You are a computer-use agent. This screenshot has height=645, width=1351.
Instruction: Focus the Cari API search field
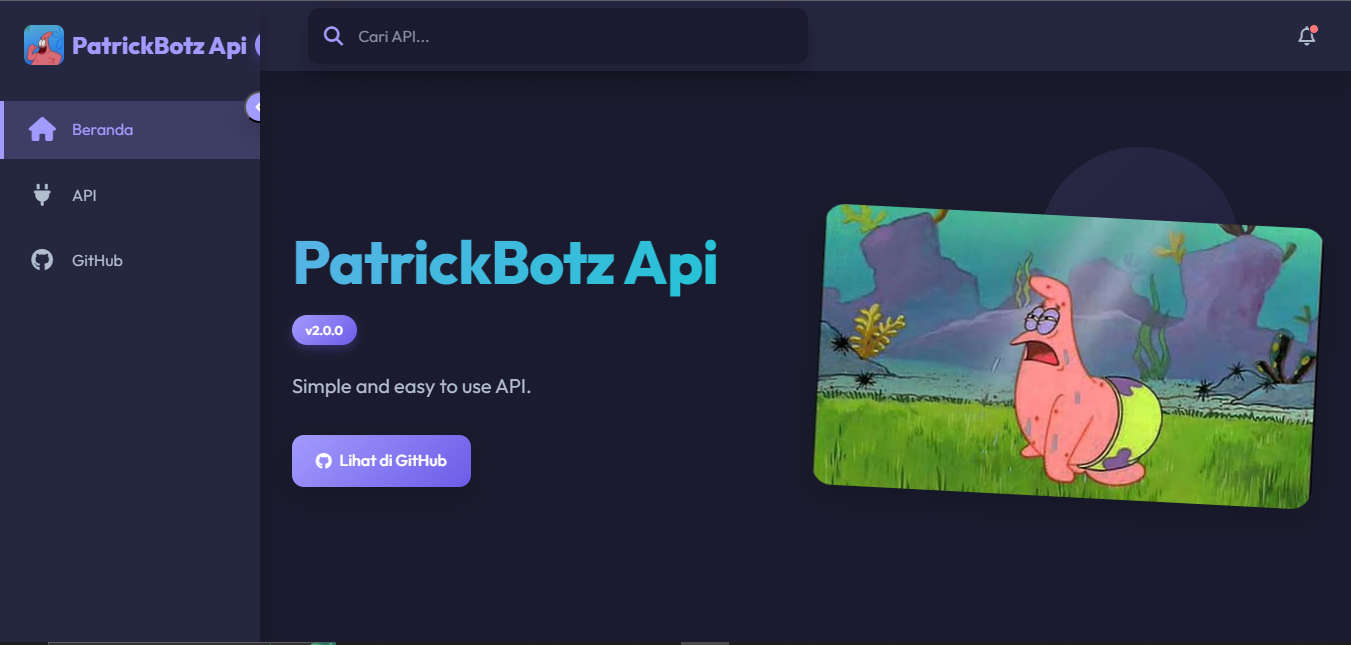tap(558, 37)
